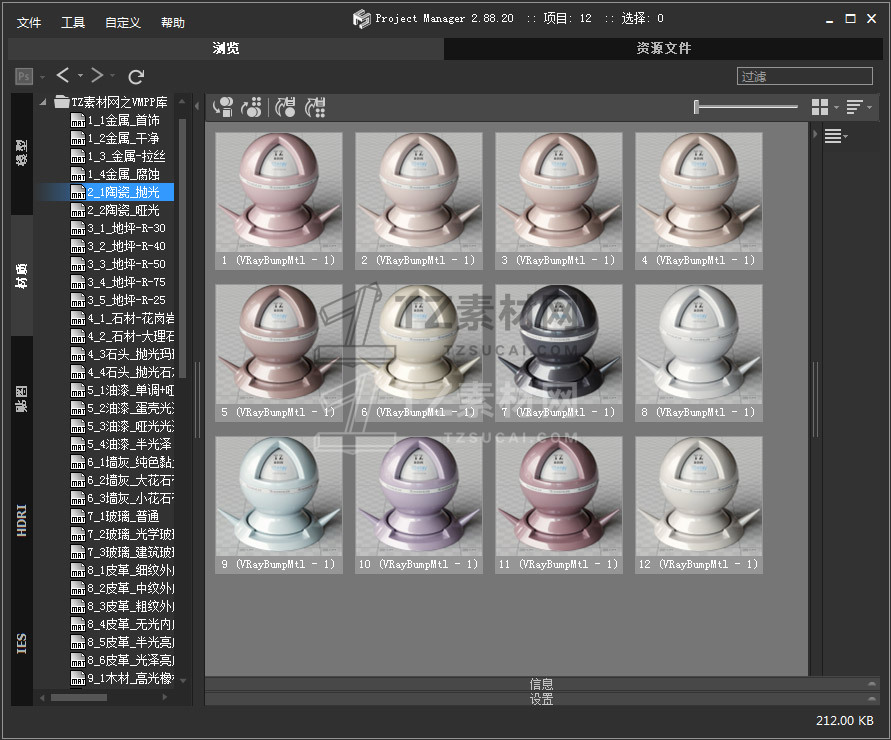This screenshot has width=891, height=740.
Task: Click the Photoshop Ps icon
Action: (x=24, y=76)
